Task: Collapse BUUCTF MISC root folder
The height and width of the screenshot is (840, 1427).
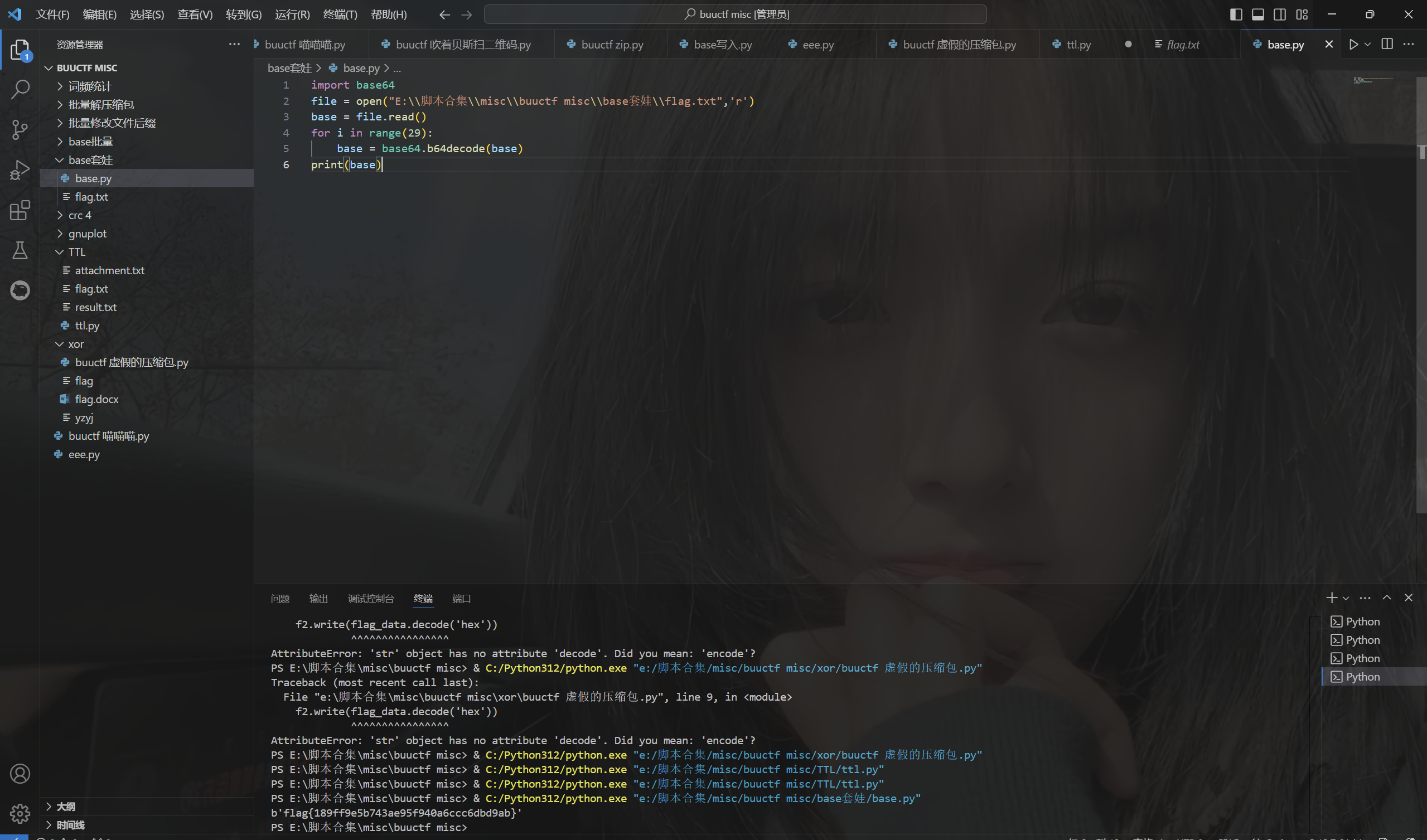Action: click(x=147, y=68)
